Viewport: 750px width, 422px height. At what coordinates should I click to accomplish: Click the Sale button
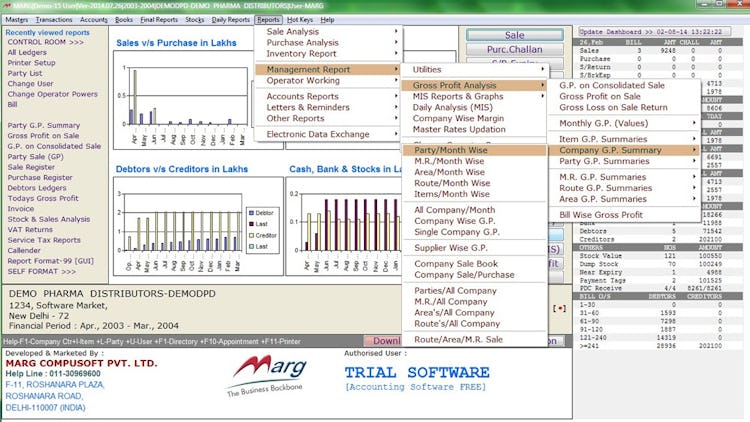click(x=515, y=35)
